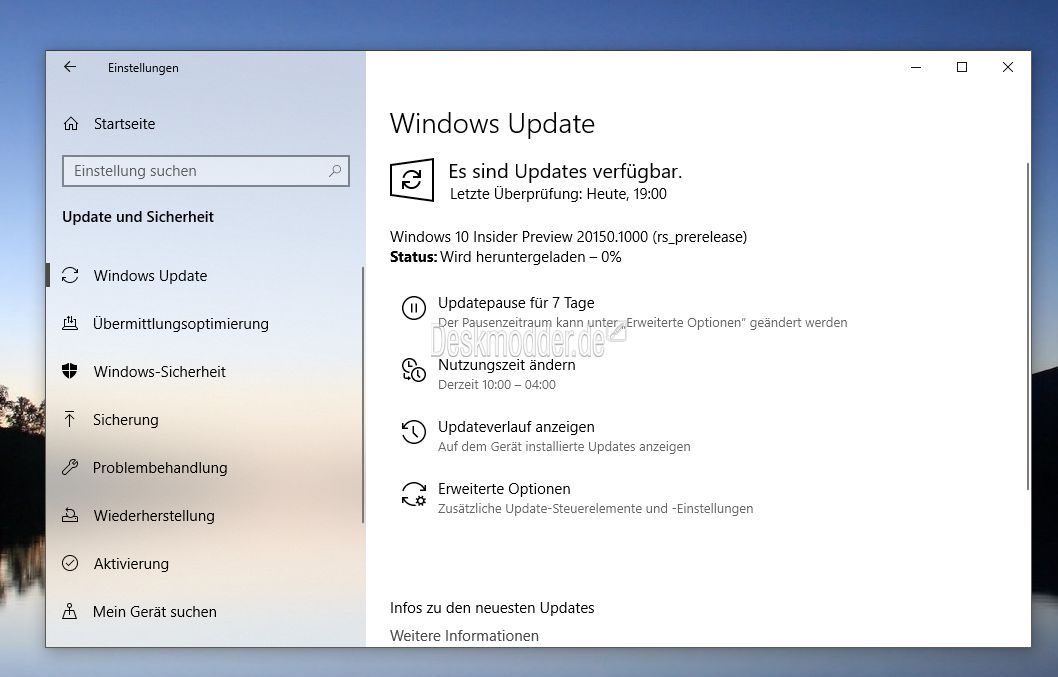Click the back arrow in Einstellungen
The height and width of the screenshot is (677, 1058).
(70, 67)
